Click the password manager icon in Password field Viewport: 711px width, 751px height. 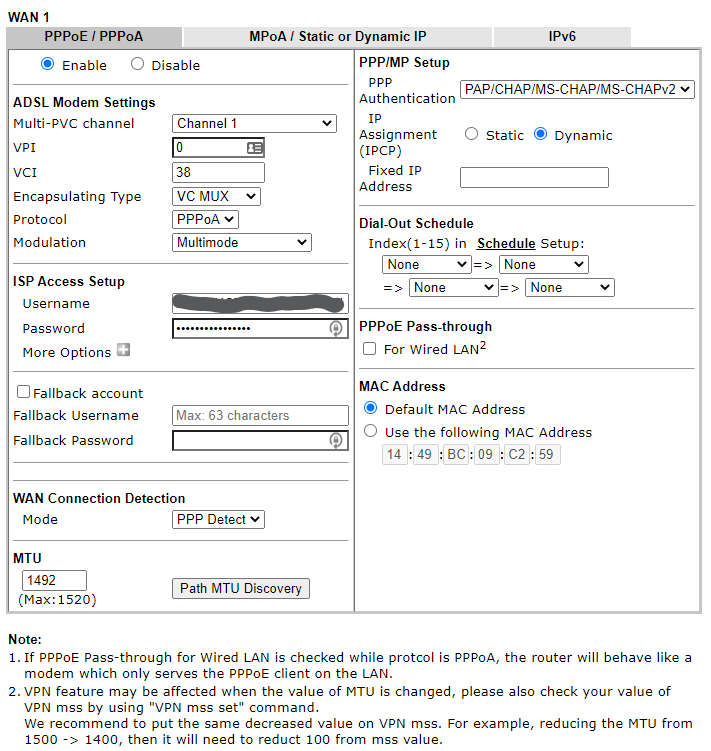[336, 329]
